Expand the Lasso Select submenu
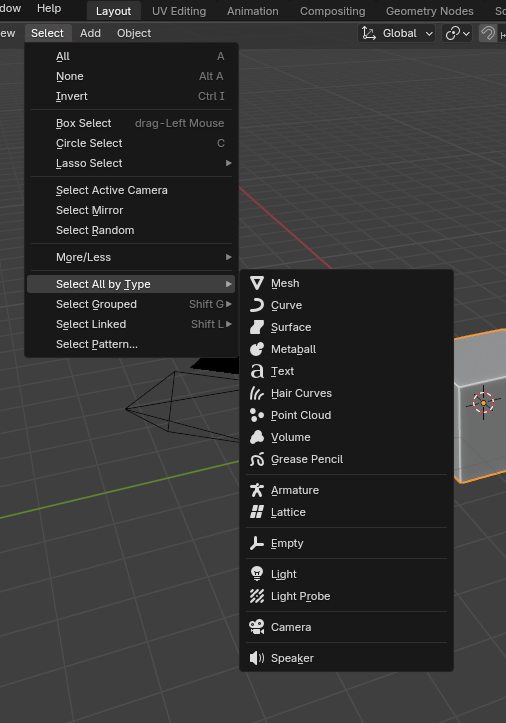Screen dimensions: 506x723 click(x=131, y=163)
